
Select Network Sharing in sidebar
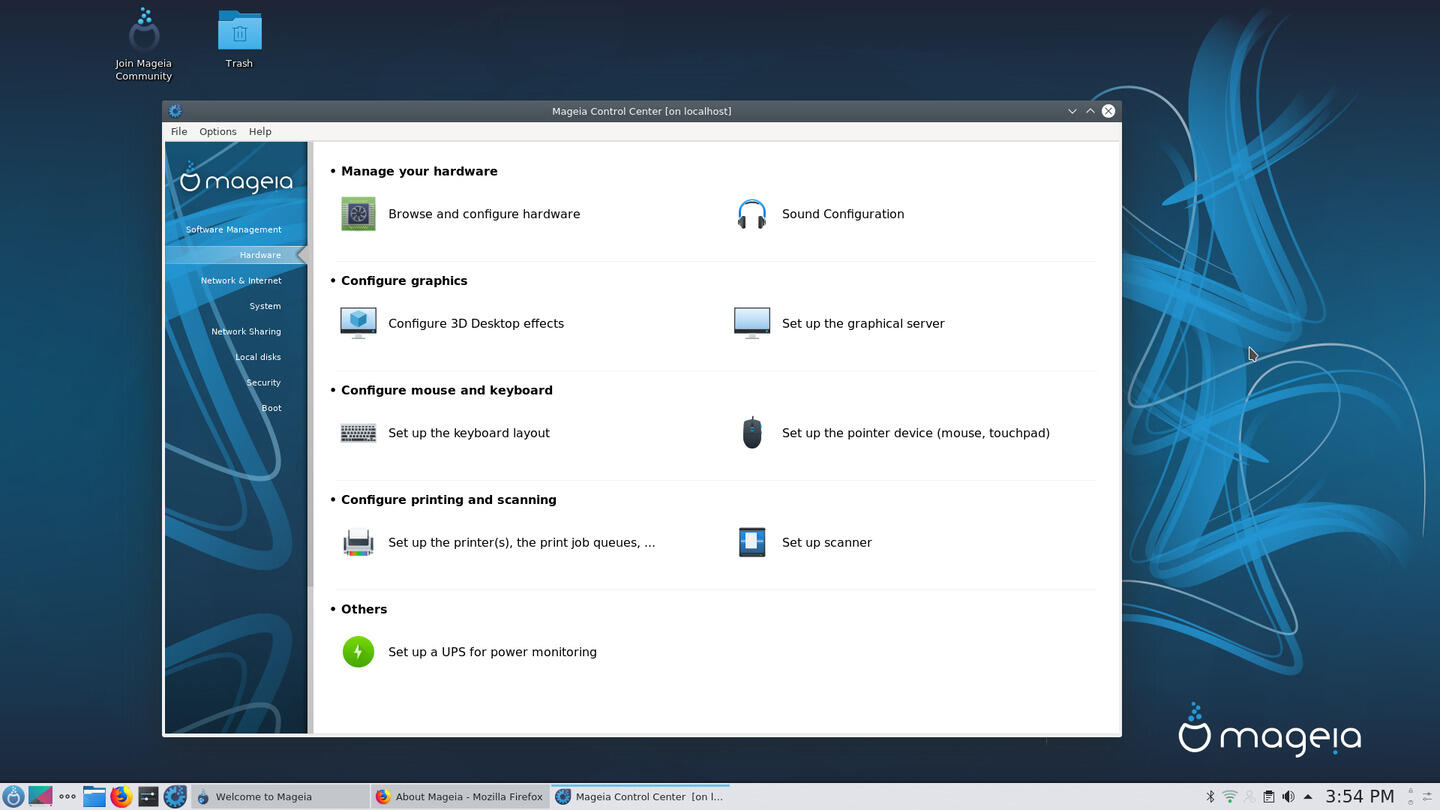point(246,331)
